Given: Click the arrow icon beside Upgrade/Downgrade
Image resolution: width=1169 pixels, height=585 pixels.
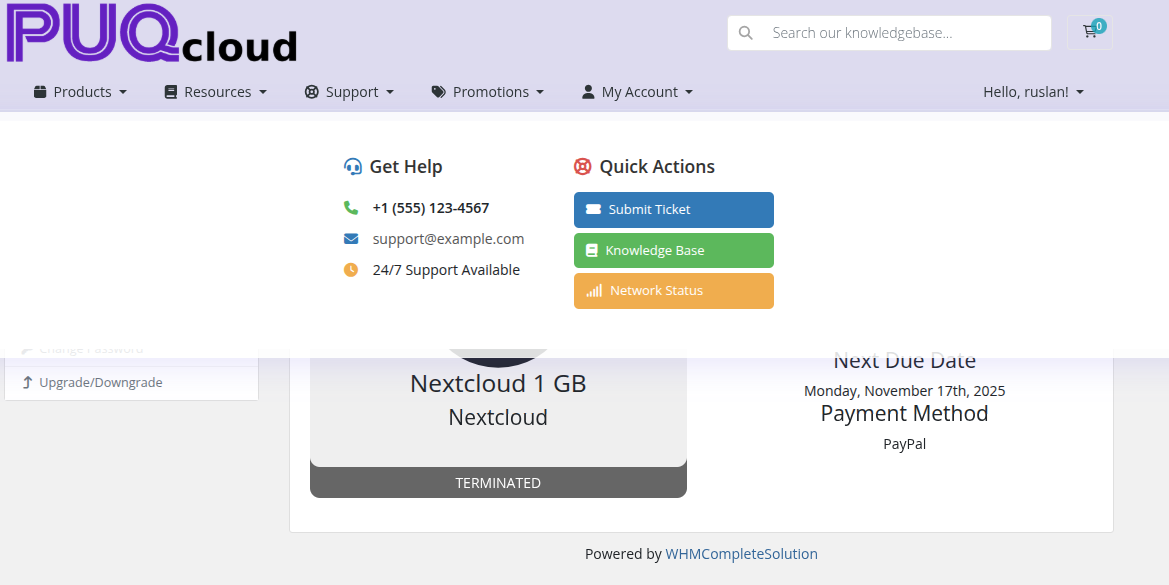Looking at the screenshot, I should click(x=26, y=381).
